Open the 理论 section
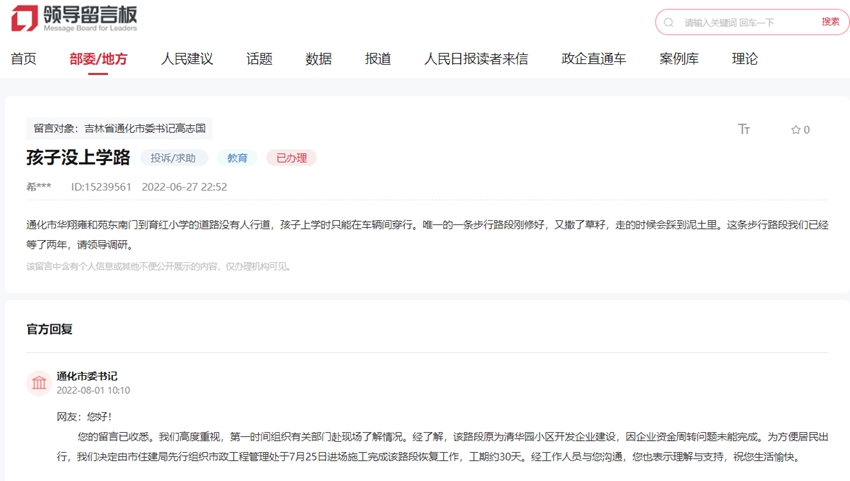 click(745, 59)
